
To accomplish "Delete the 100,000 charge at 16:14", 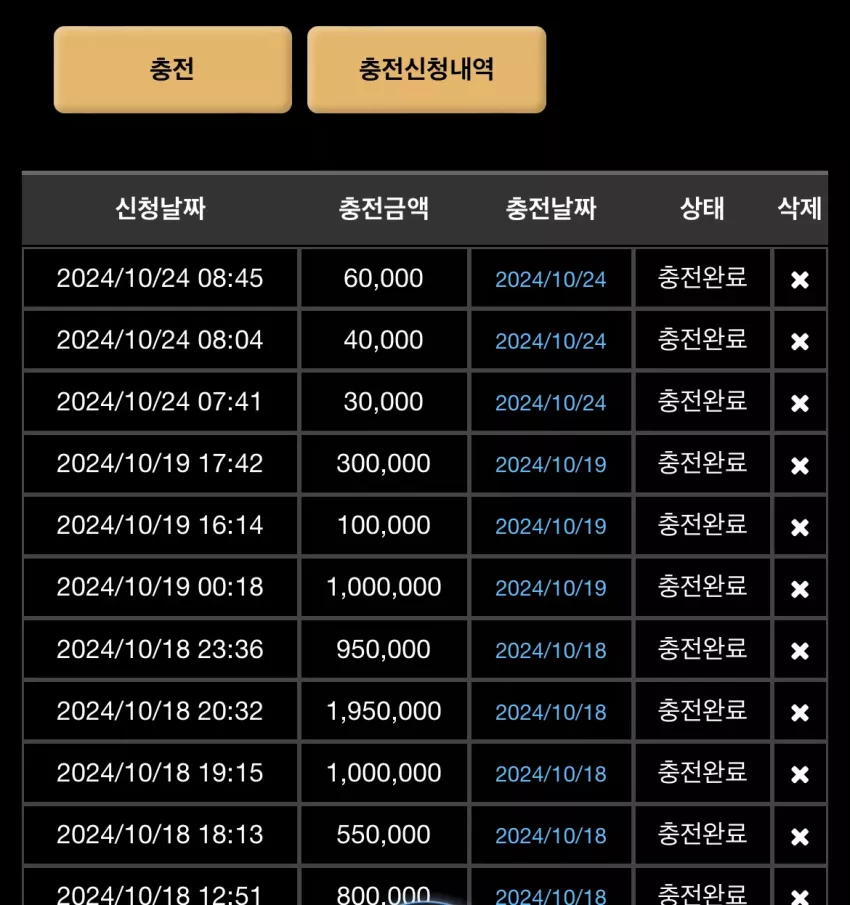I will tap(800, 527).
